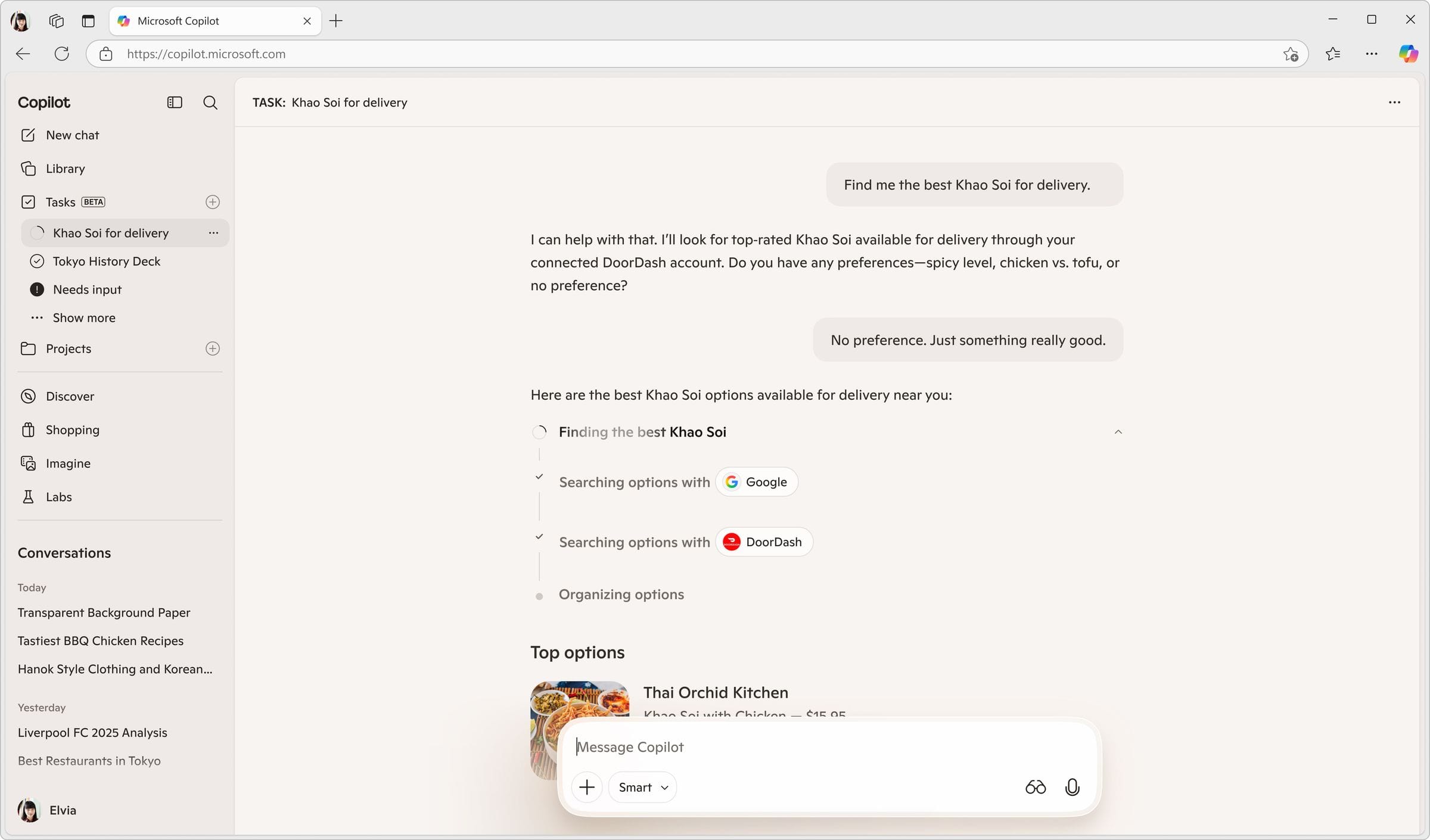This screenshot has width=1430, height=840.
Task: Close the Microsoft Copilot tab
Action: click(307, 21)
